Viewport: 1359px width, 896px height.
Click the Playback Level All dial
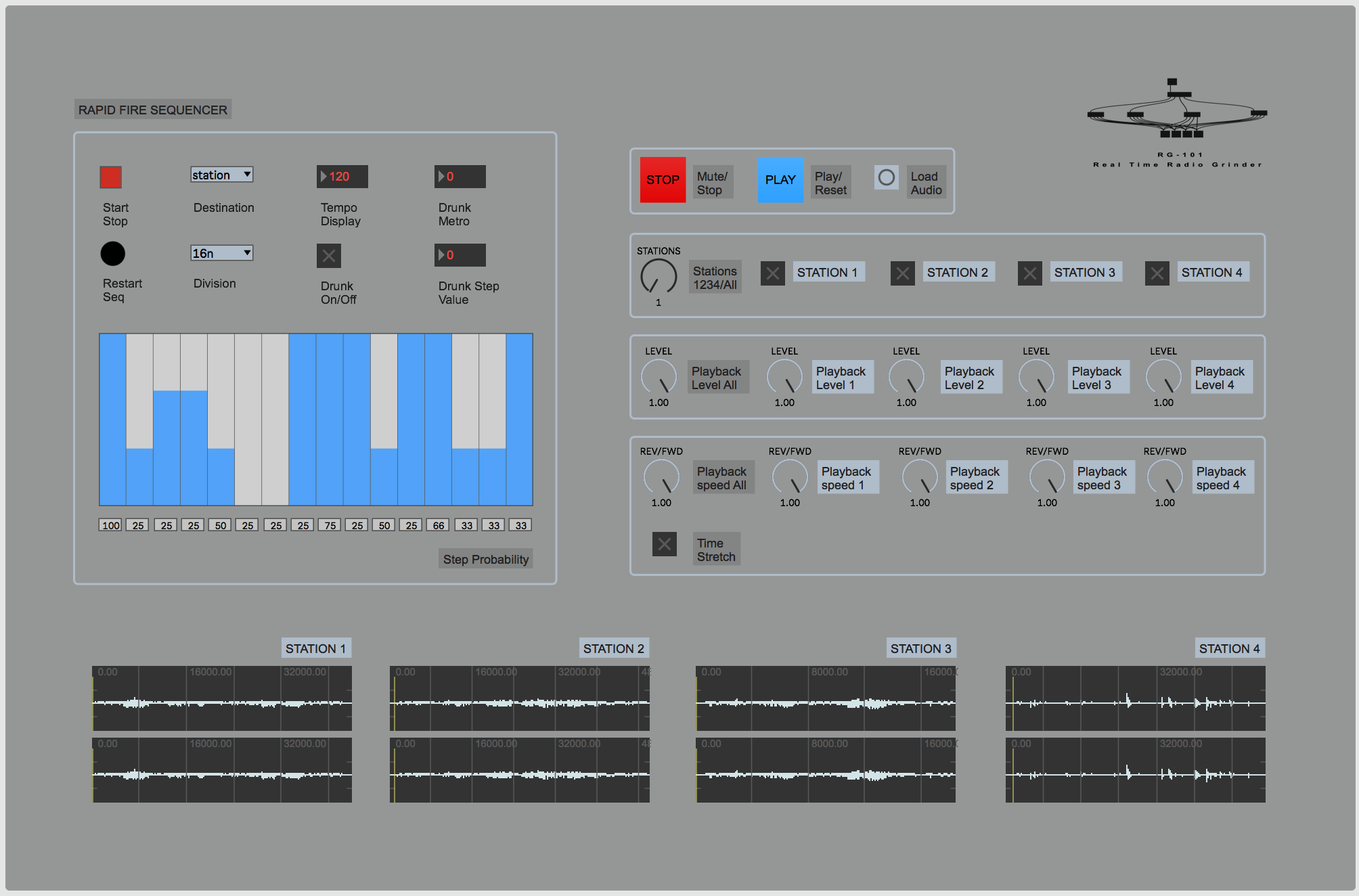(x=659, y=377)
